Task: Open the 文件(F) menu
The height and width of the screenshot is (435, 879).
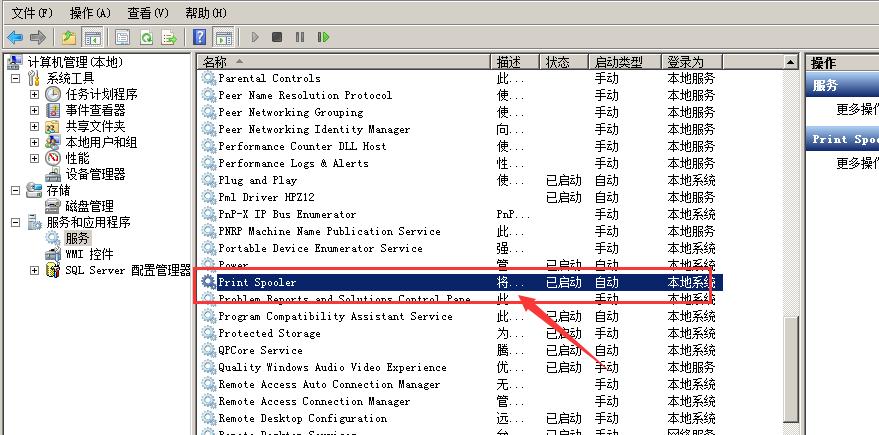Action: (33, 12)
